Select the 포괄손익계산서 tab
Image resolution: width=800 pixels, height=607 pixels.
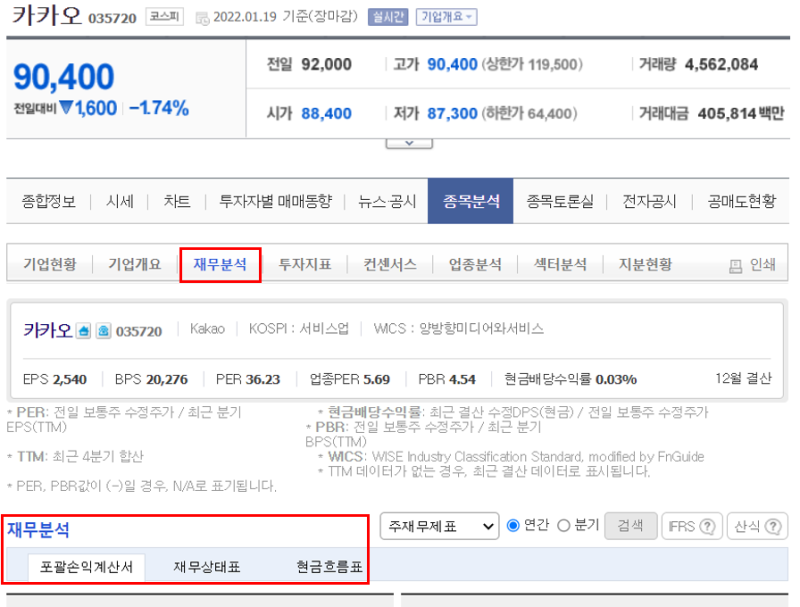click(86, 567)
